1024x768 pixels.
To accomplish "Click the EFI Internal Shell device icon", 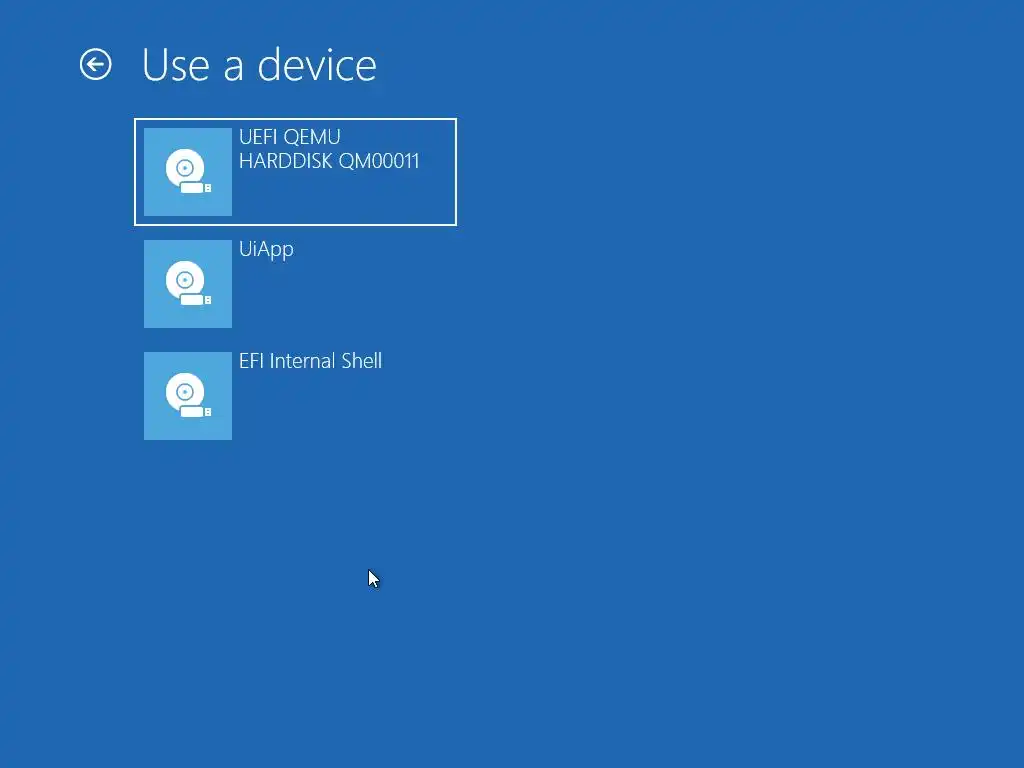I will (188, 396).
